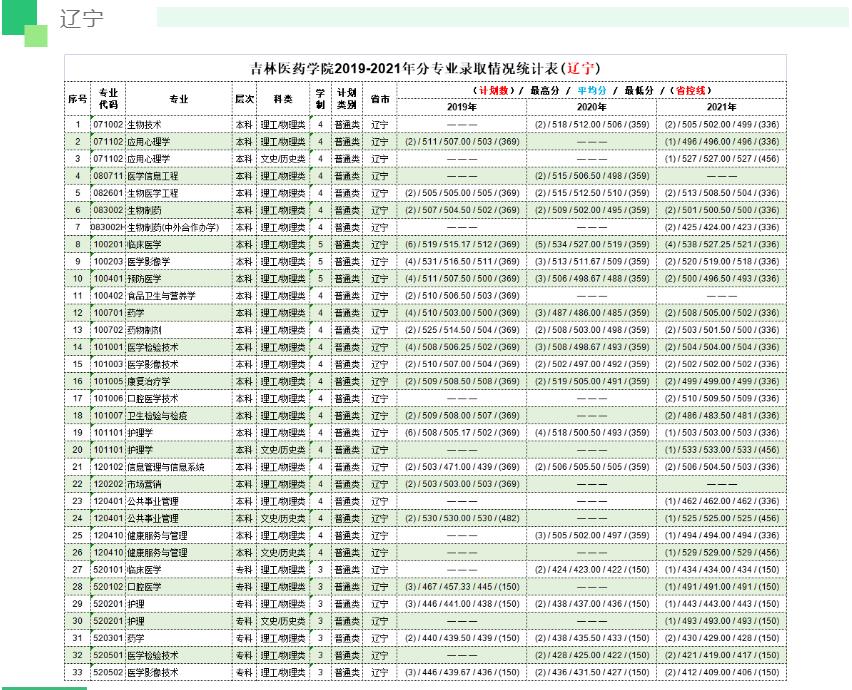
Task: Click the 2021年 column header
Action: click(721, 107)
